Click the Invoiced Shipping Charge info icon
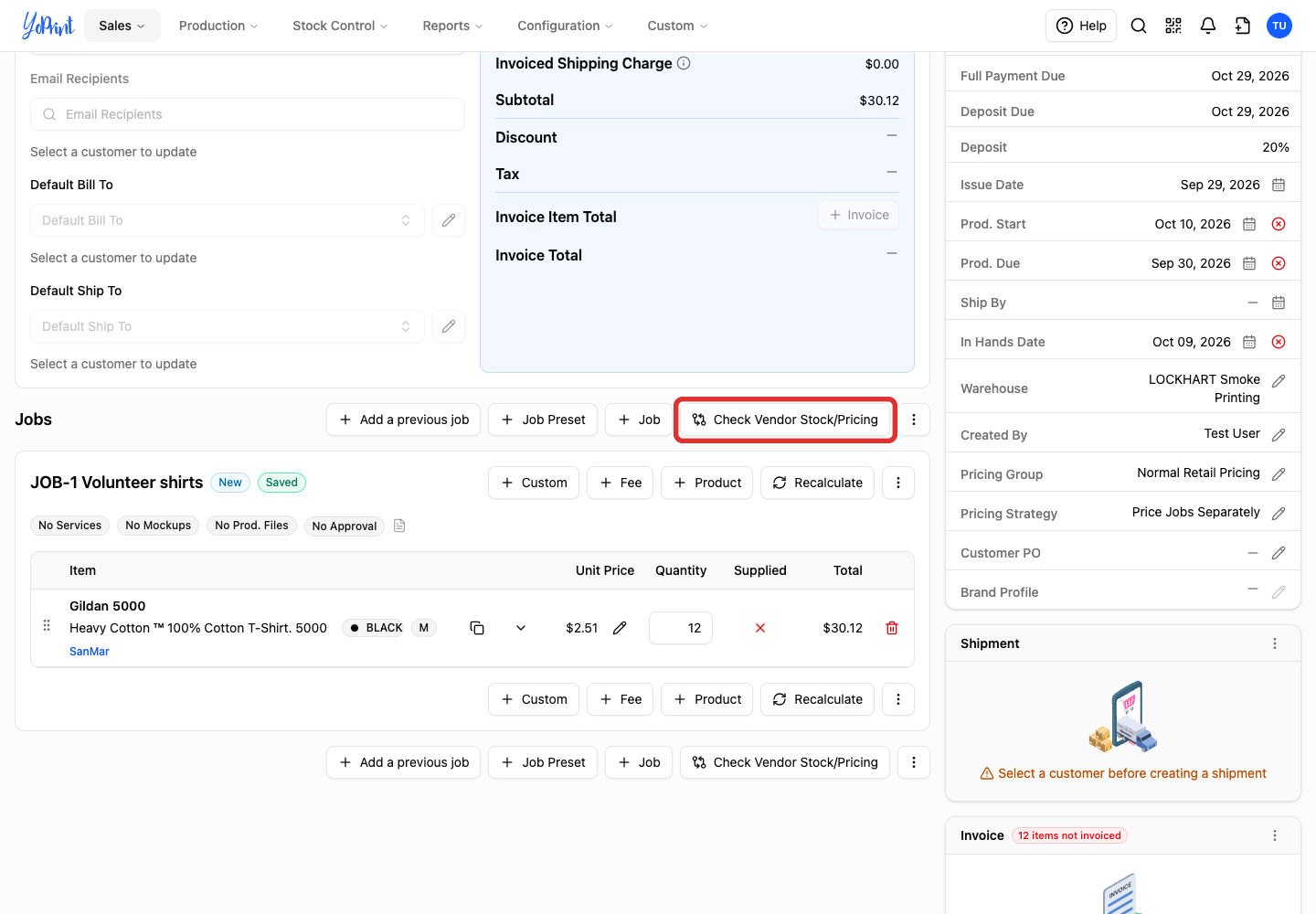The image size is (1316, 914). [x=684, y=63]
